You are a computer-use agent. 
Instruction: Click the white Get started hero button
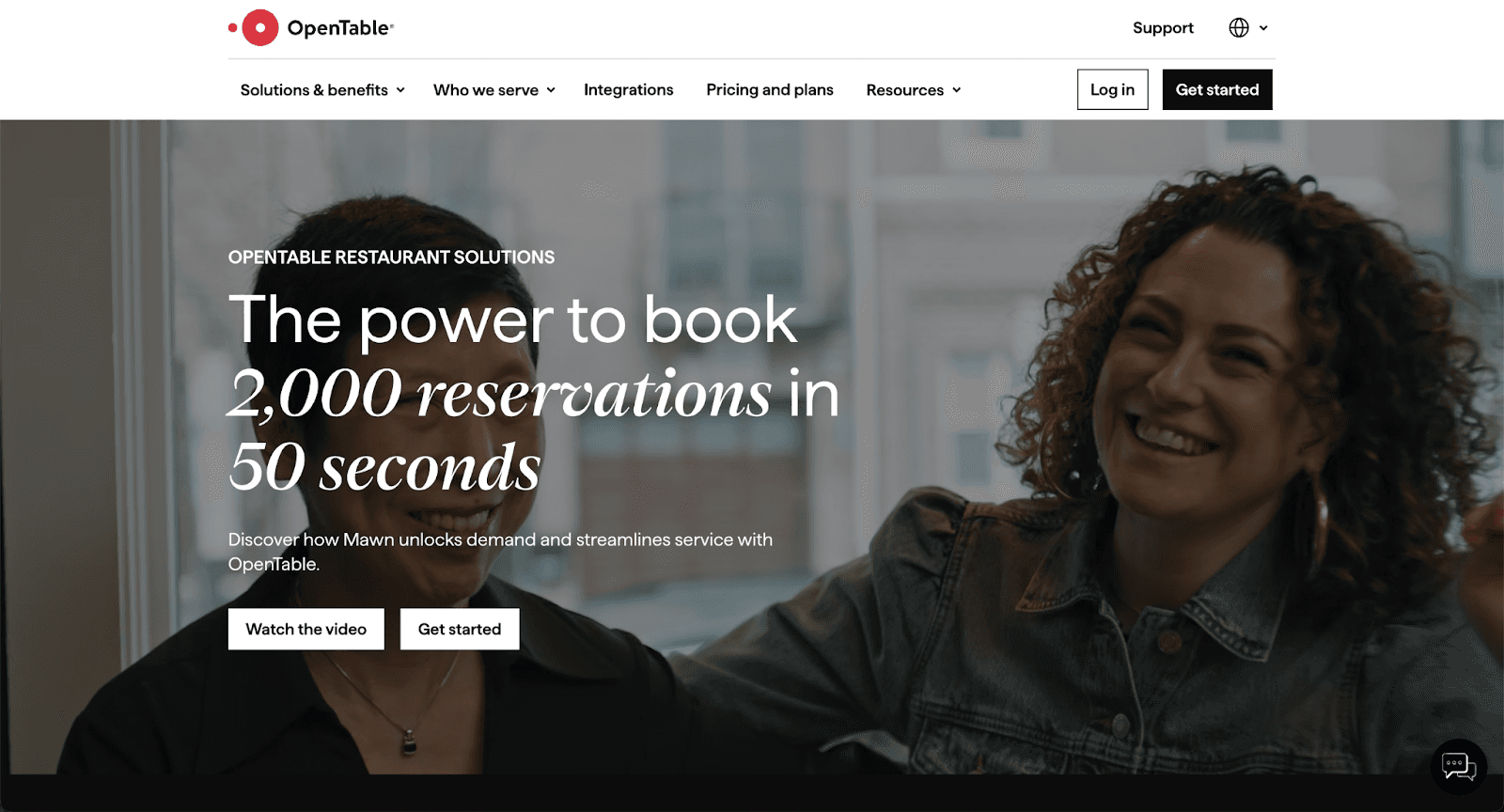[x=460, y=629]
